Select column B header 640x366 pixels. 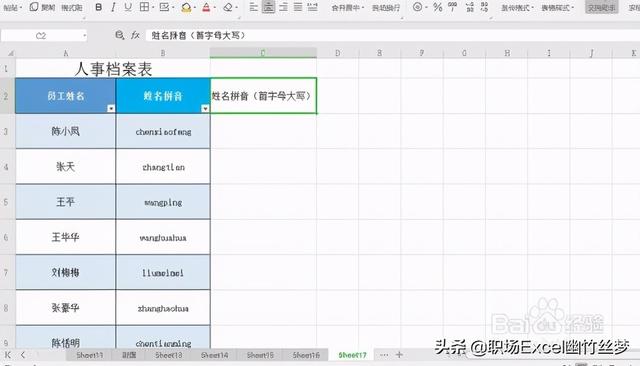point(163,53)
